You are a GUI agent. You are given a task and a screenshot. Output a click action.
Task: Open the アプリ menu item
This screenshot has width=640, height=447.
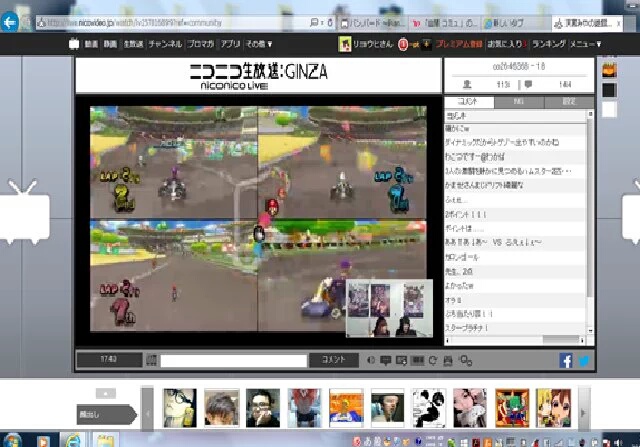pyautogui.click(x=230, y=44)
